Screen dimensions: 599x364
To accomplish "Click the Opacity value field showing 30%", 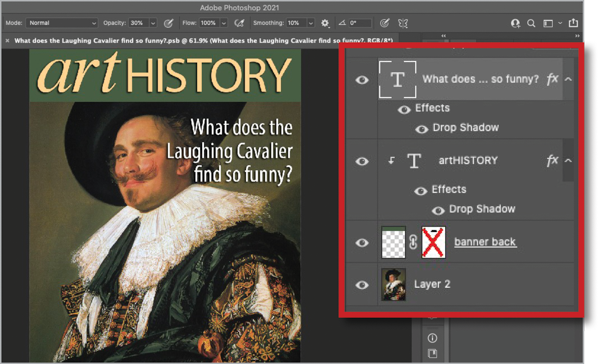I will click(138, 23).
